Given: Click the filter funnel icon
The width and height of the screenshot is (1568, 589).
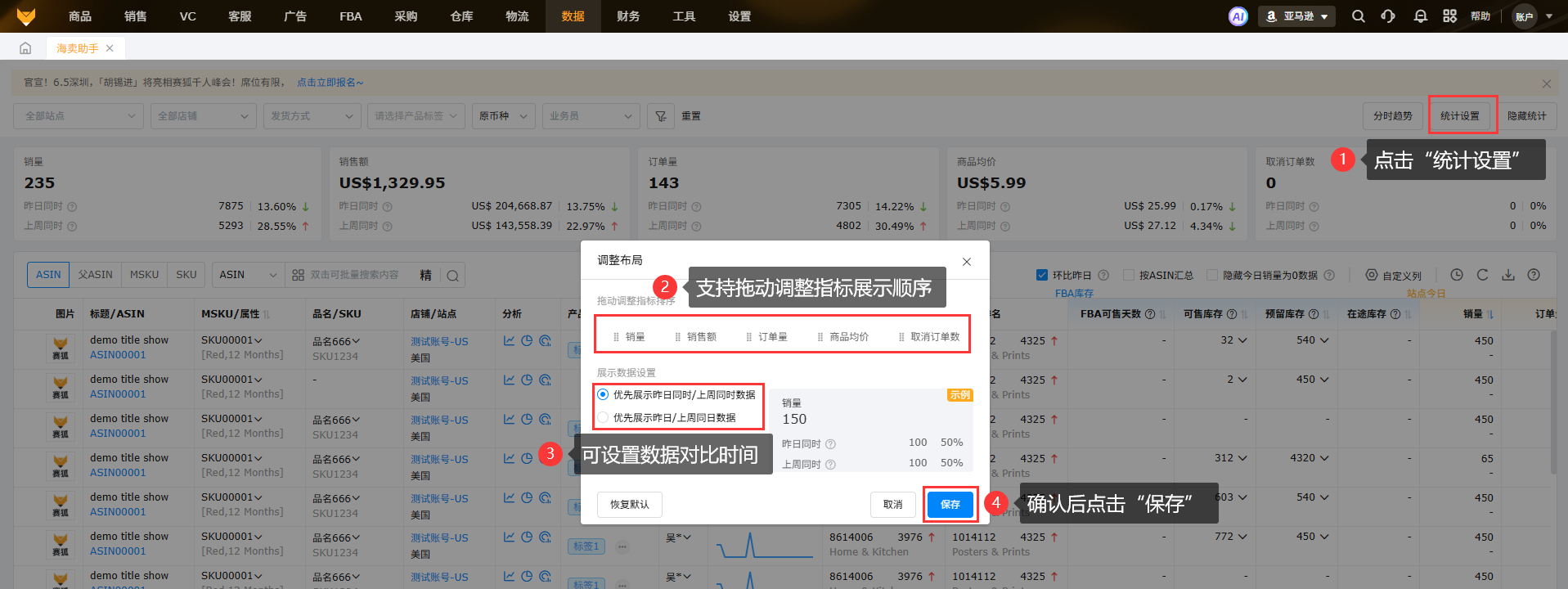Looking at the screenshot, I should point(661,116).
